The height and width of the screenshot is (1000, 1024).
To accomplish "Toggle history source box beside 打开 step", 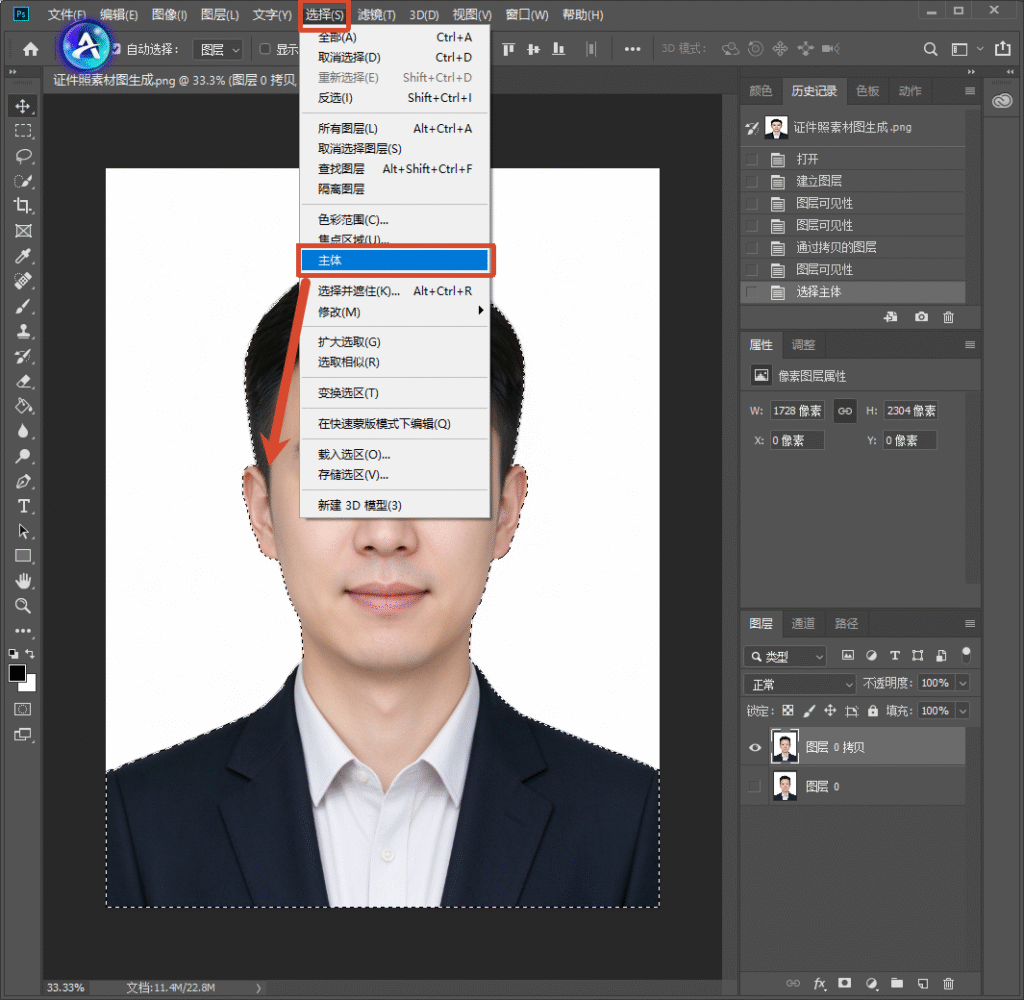I will pos(752,159).
